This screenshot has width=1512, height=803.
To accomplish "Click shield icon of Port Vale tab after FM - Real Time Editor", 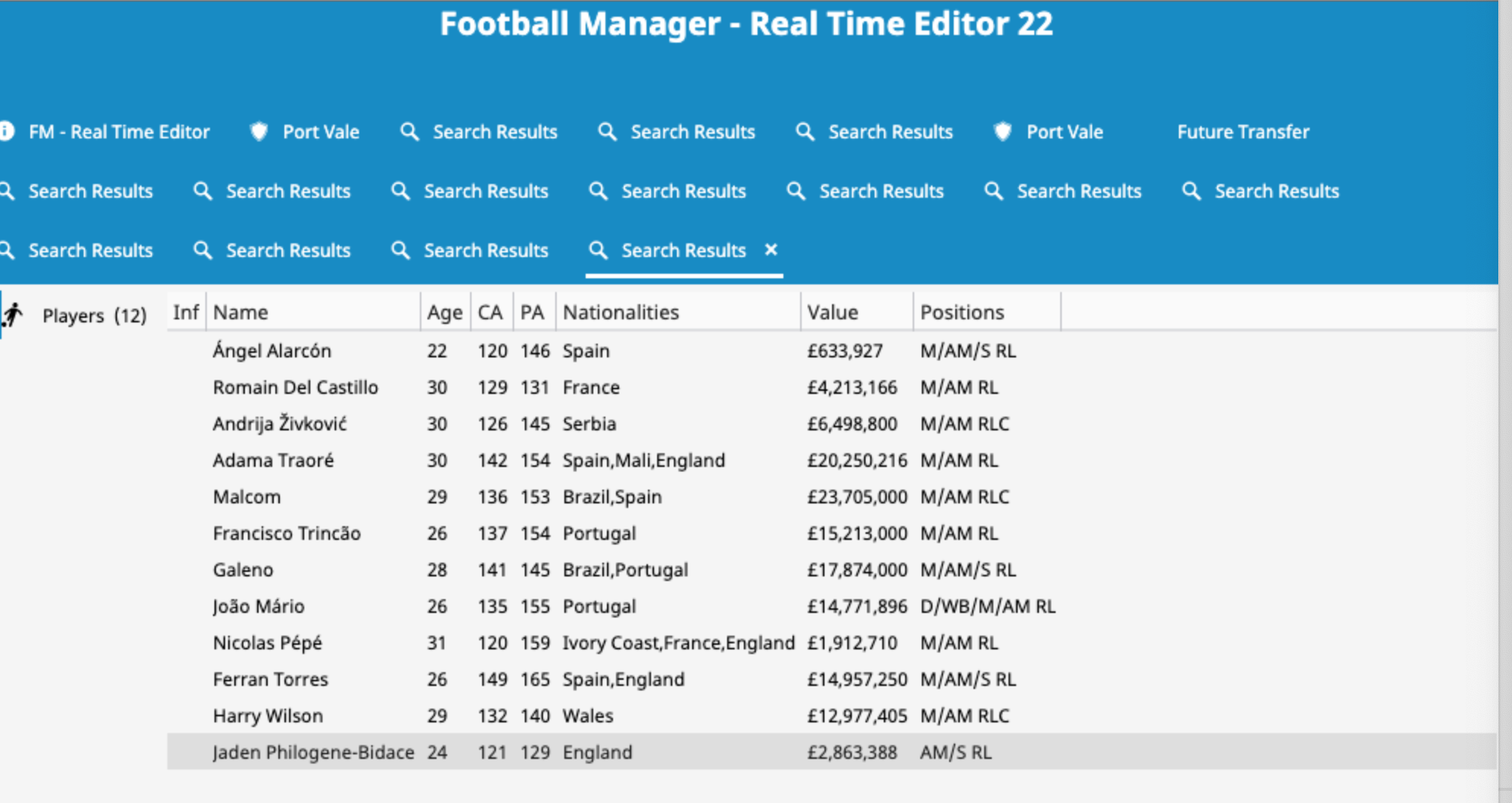I will click(x=259, y=132).
